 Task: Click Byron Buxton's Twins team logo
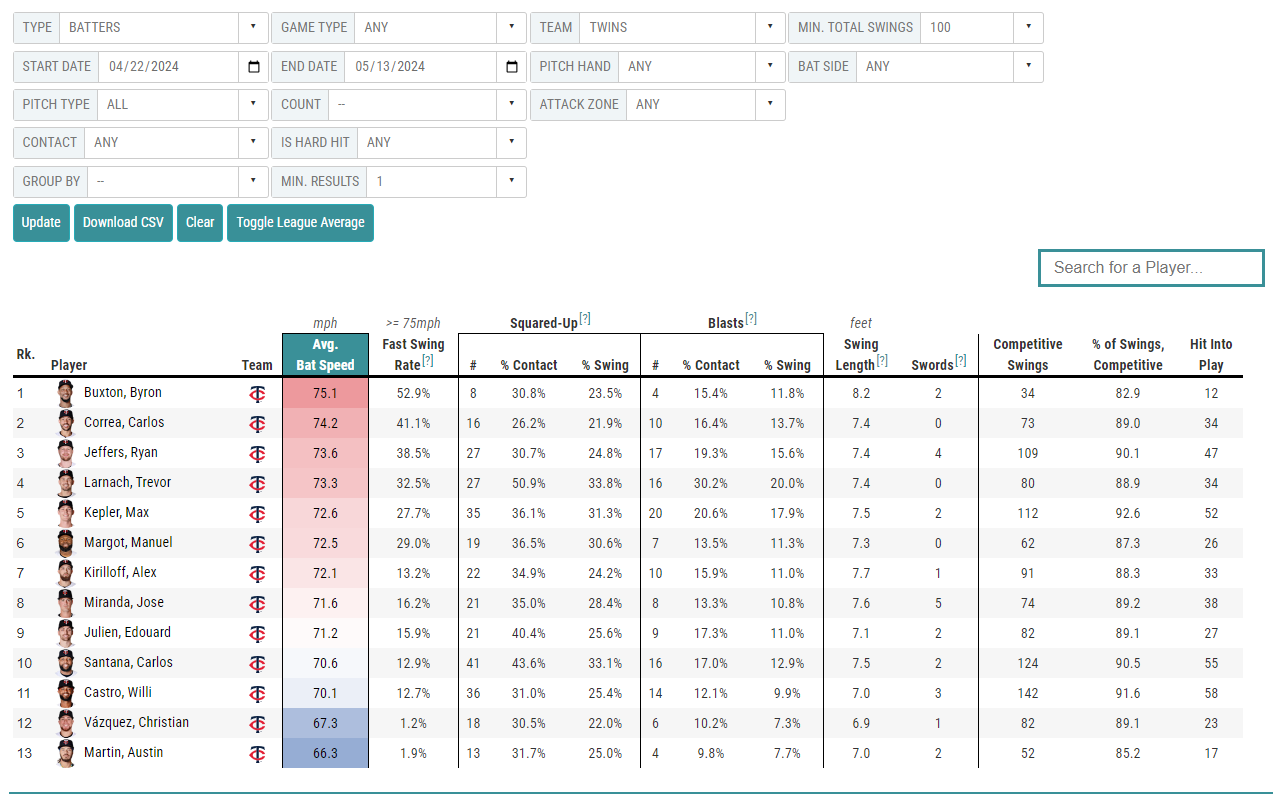pos(257,393)
